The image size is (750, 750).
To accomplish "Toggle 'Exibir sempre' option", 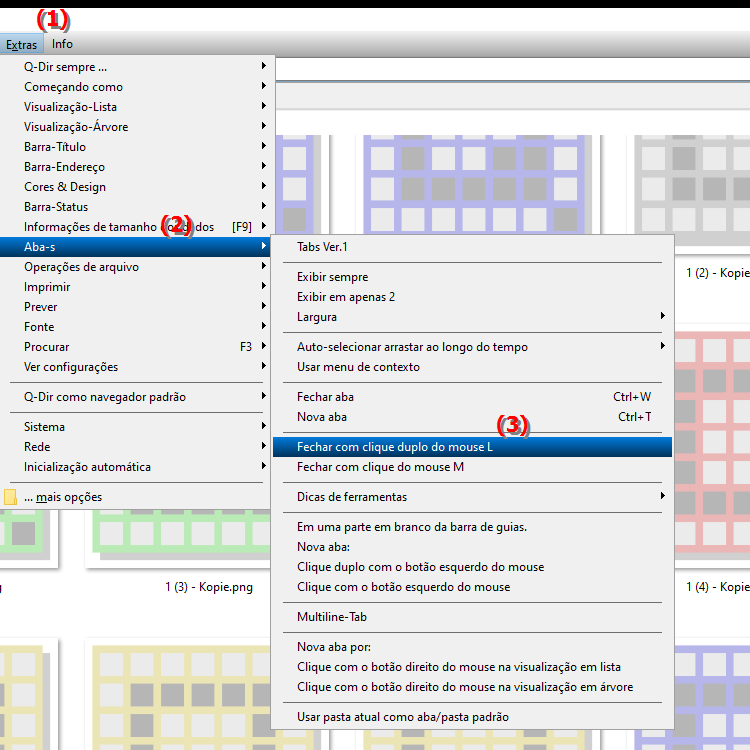I will coord(472,277).
